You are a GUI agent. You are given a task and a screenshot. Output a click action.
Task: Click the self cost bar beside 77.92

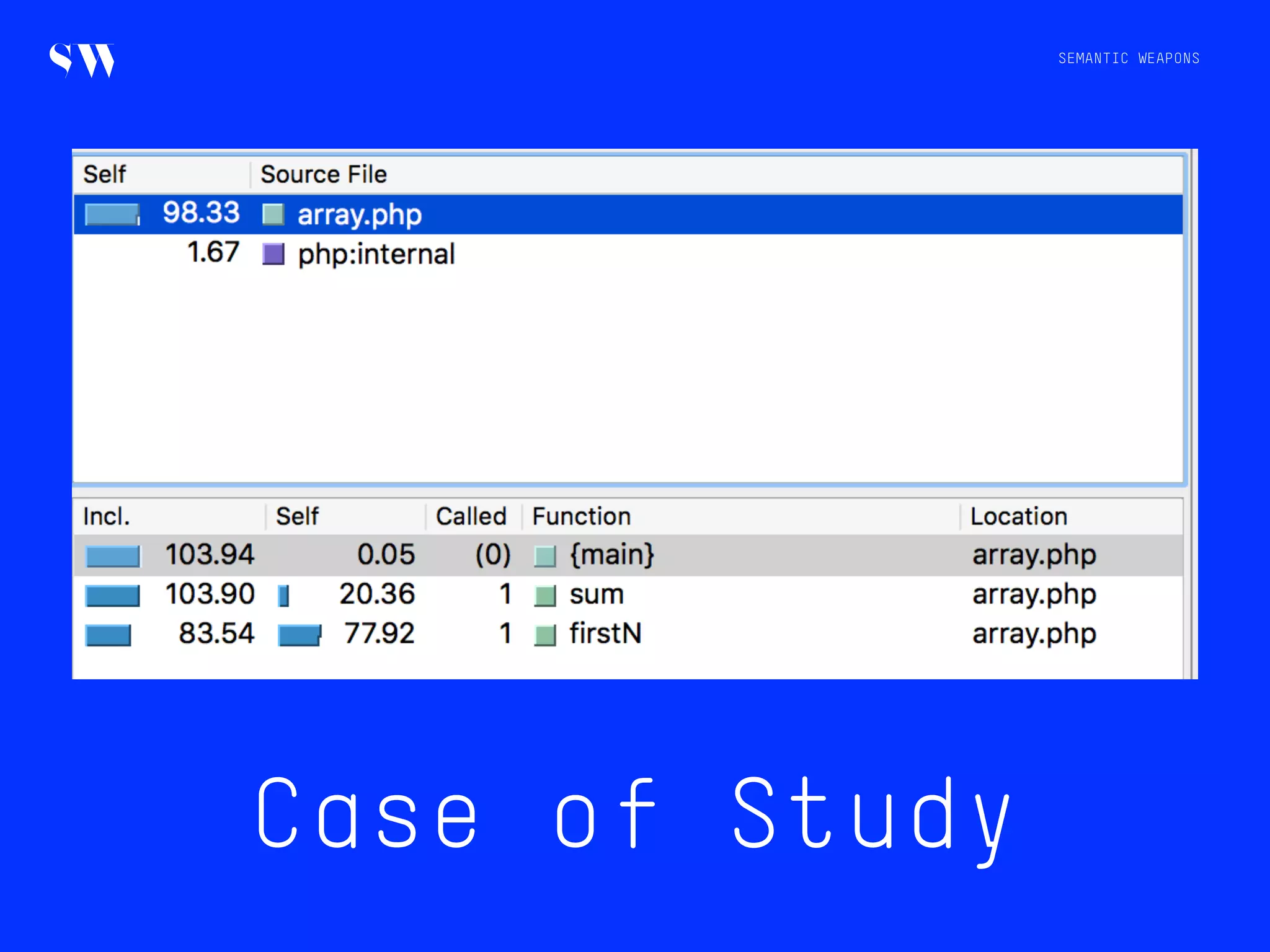300,635
